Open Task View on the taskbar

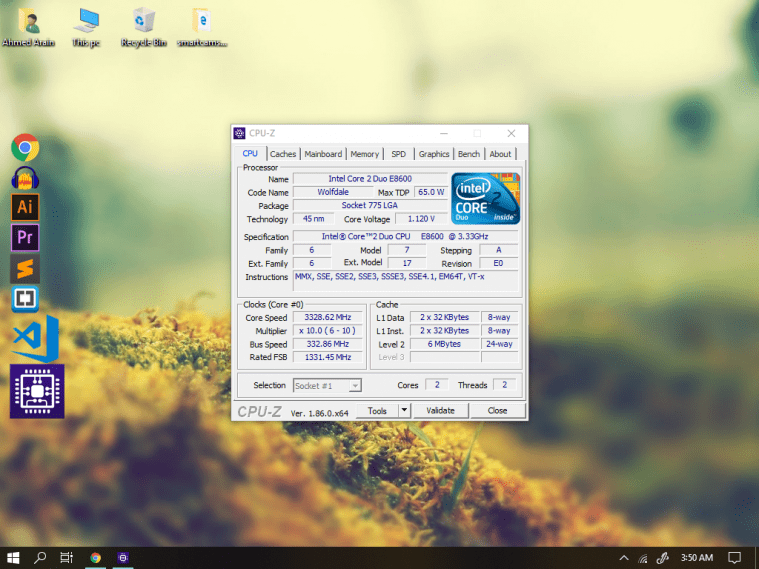pyautogui.click(x=67, y=558)
